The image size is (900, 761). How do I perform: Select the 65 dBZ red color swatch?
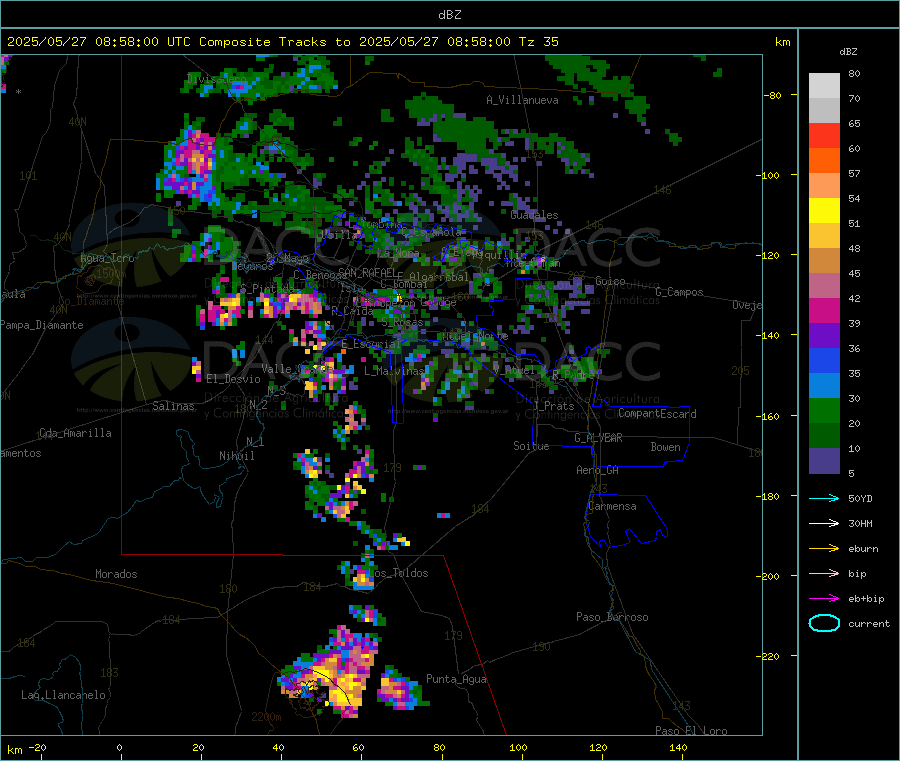click(824, 135)
